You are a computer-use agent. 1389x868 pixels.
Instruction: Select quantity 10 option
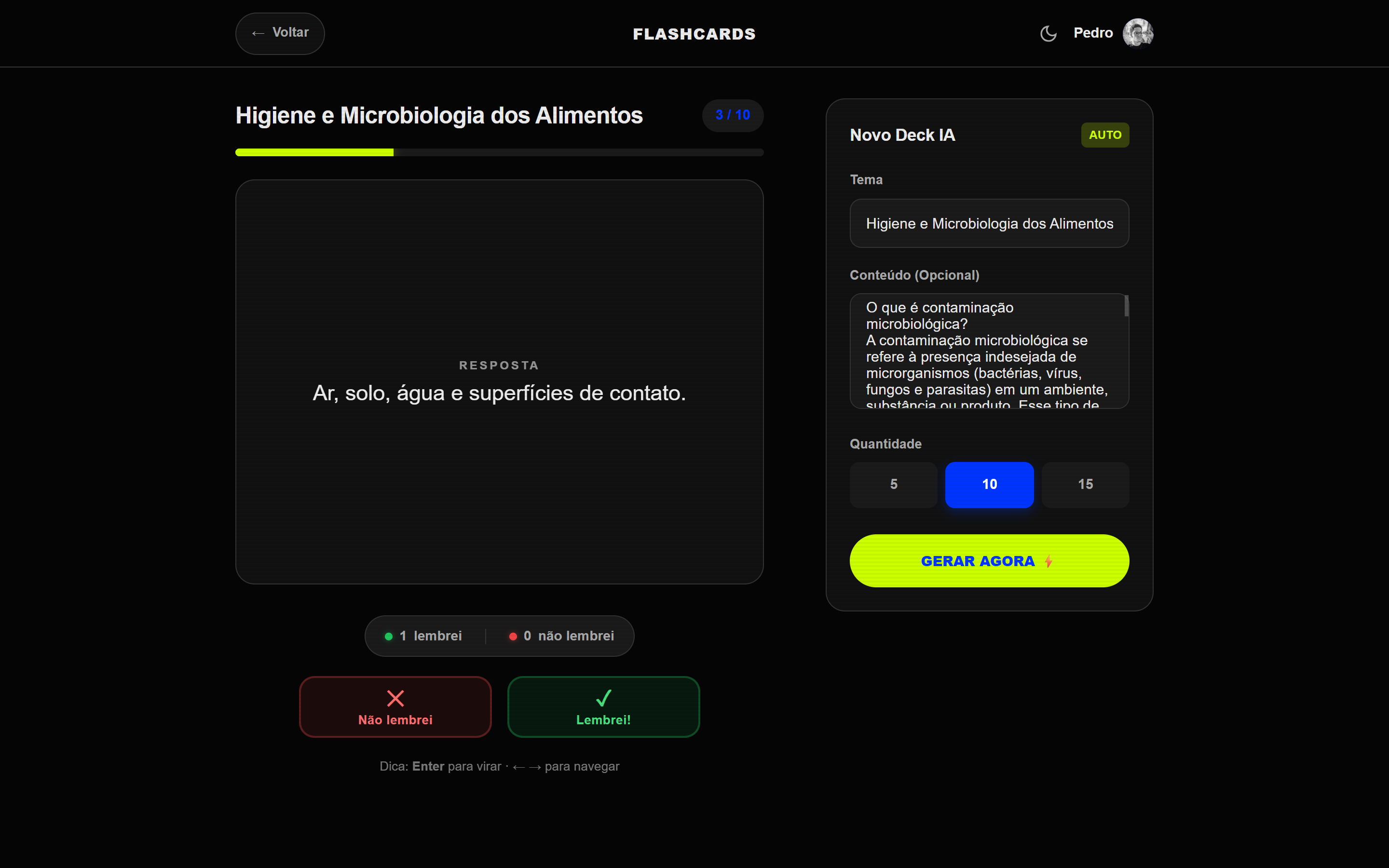click(990, 485)
